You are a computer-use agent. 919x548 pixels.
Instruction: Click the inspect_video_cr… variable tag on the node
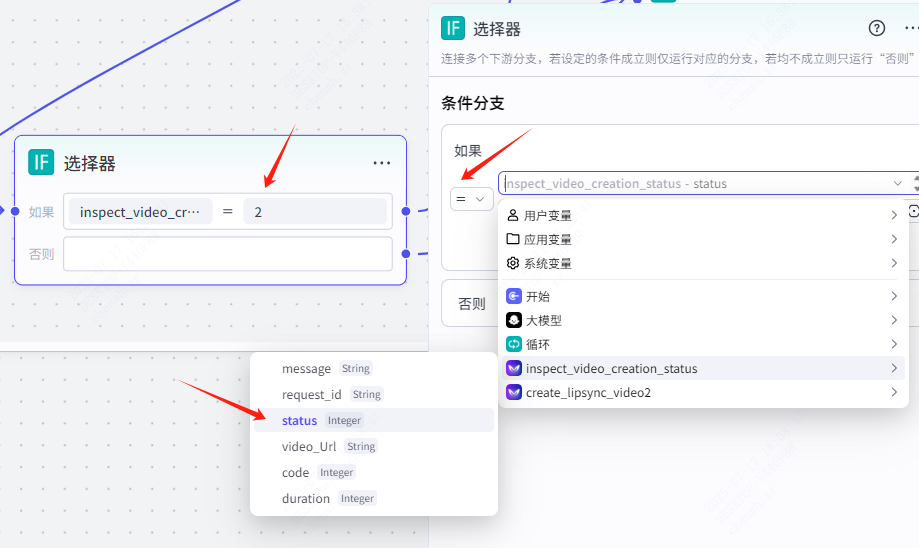140,212
